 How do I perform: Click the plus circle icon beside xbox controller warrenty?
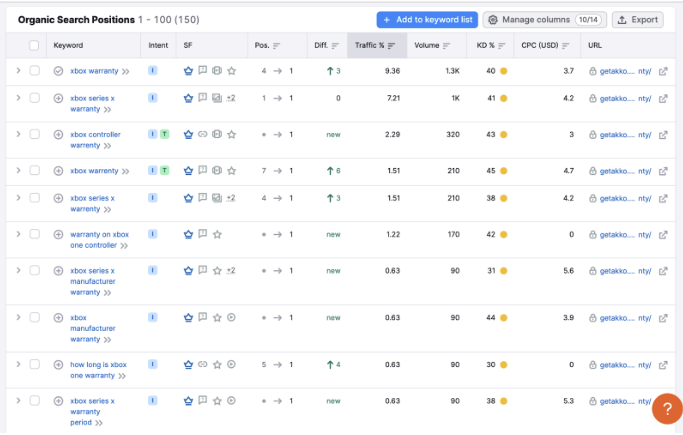(58, 135)
